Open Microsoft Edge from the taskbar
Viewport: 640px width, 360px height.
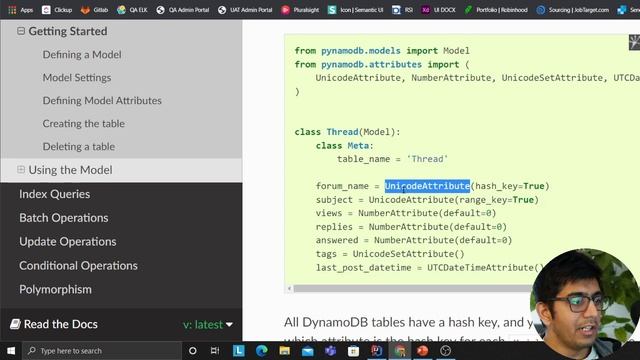(262, 351)
